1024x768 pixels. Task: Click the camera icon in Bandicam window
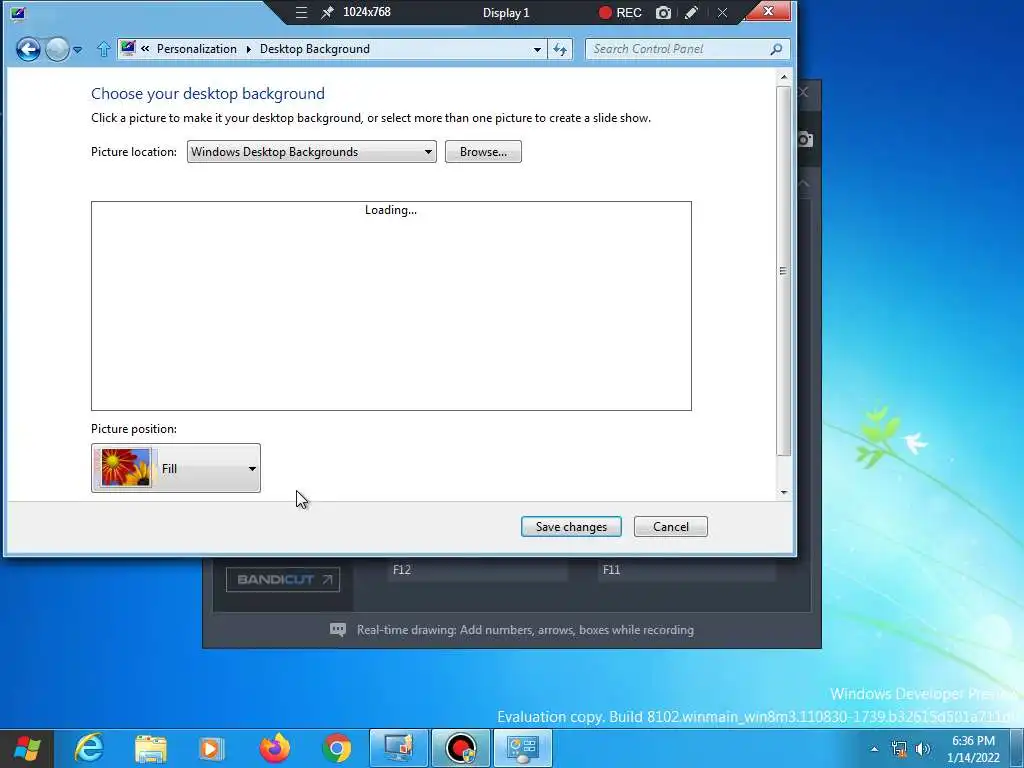click(805, 139)
